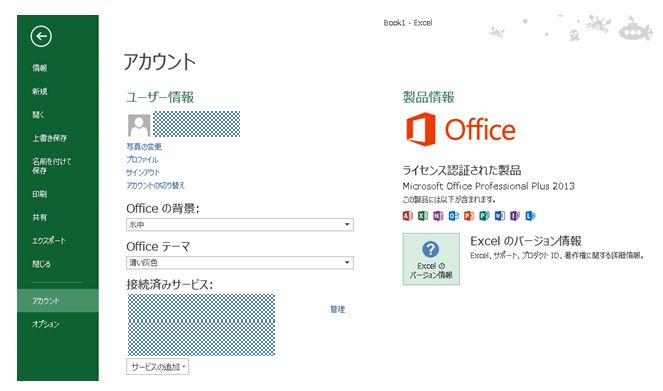
Task: Click the 製品情報 heading
Action: tap(428, 97)
